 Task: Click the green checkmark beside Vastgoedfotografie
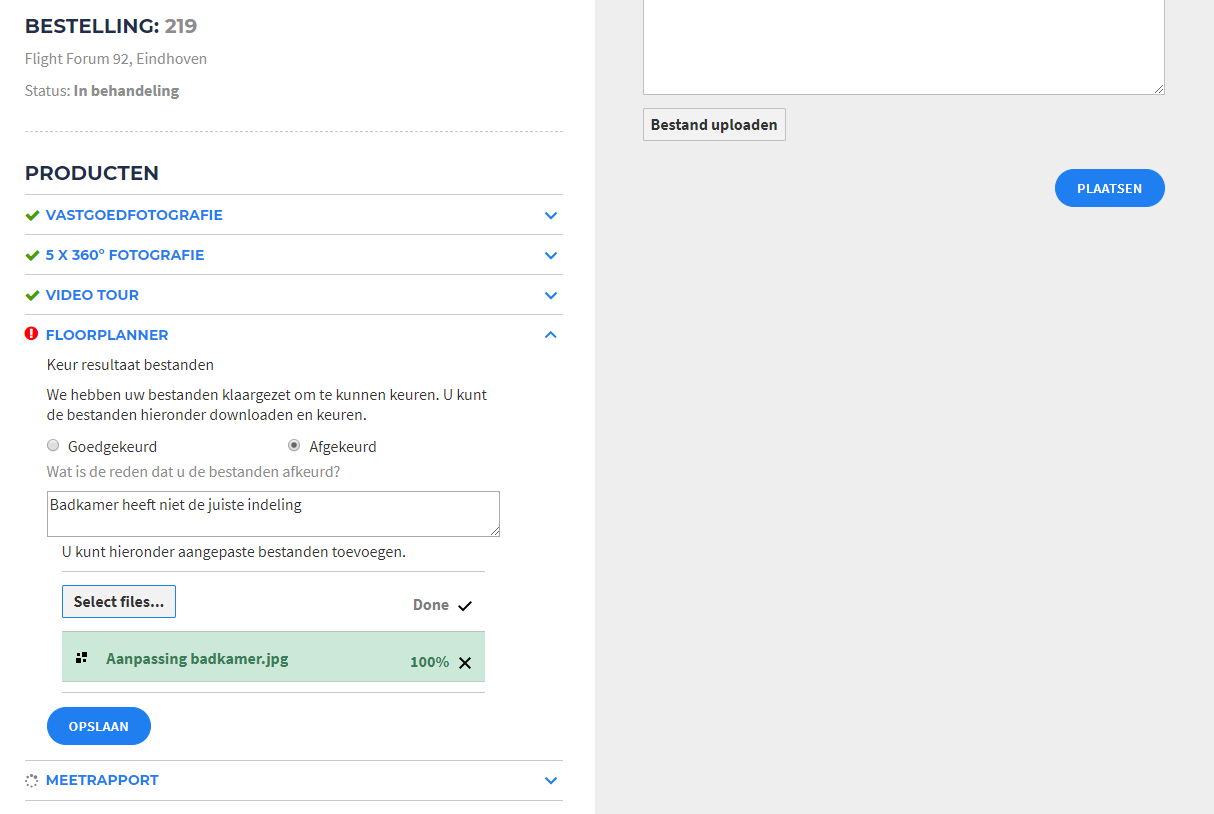[x=32, y=215]
